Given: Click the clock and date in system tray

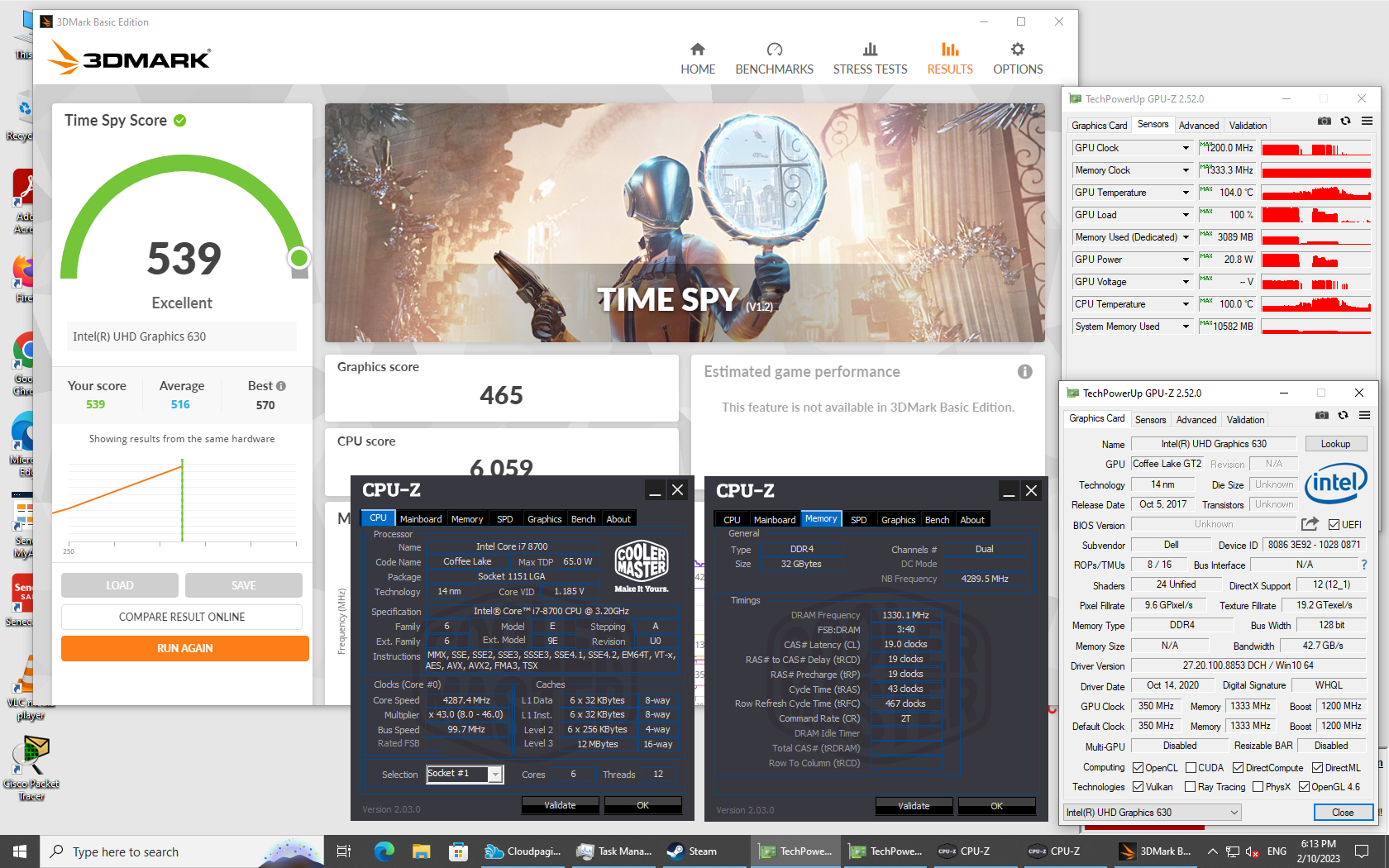Looking at the screenshot, I should point(1318,851).
